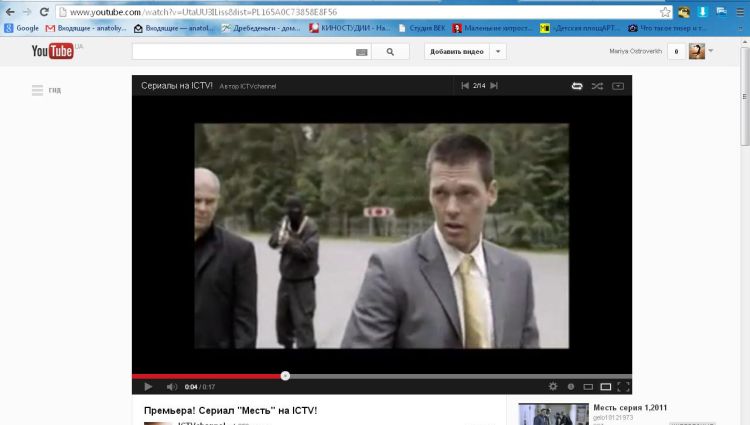Switch to small player size

click(588, 387)
